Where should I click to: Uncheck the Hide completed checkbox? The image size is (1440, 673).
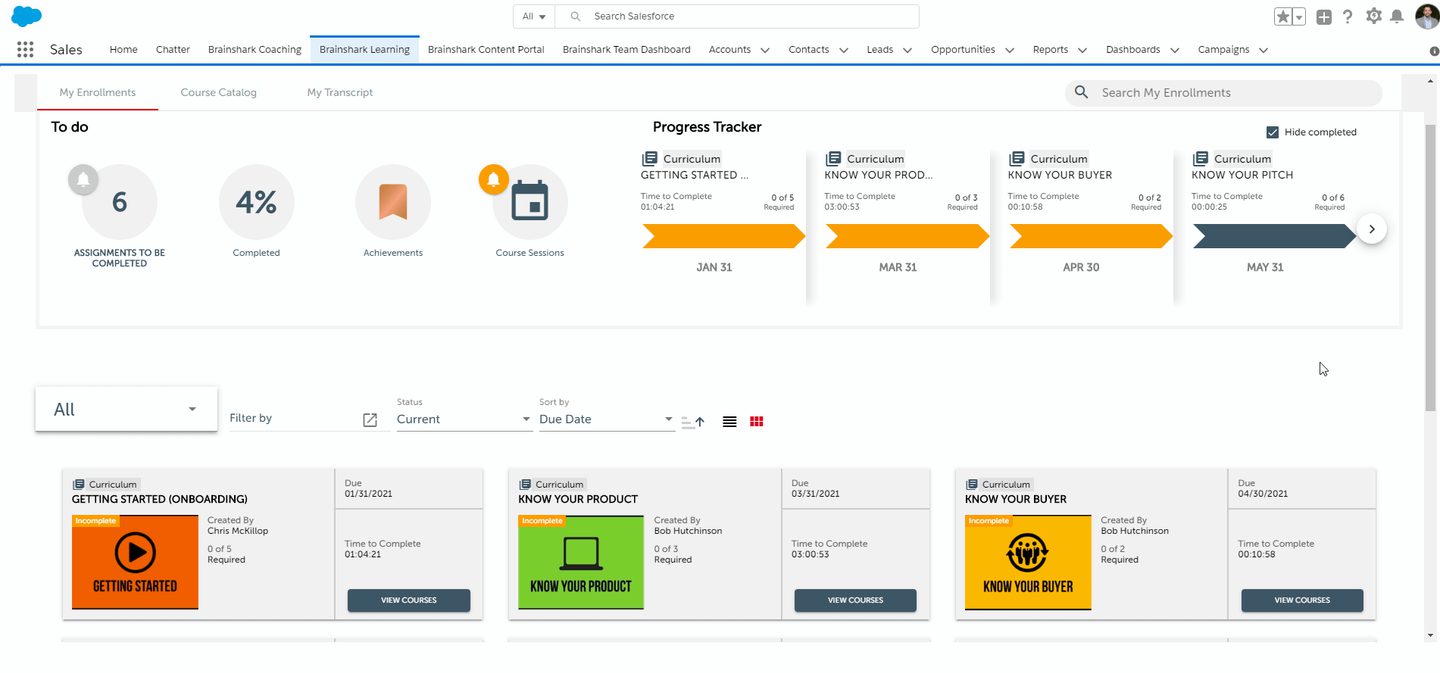tap(1272, 131)
